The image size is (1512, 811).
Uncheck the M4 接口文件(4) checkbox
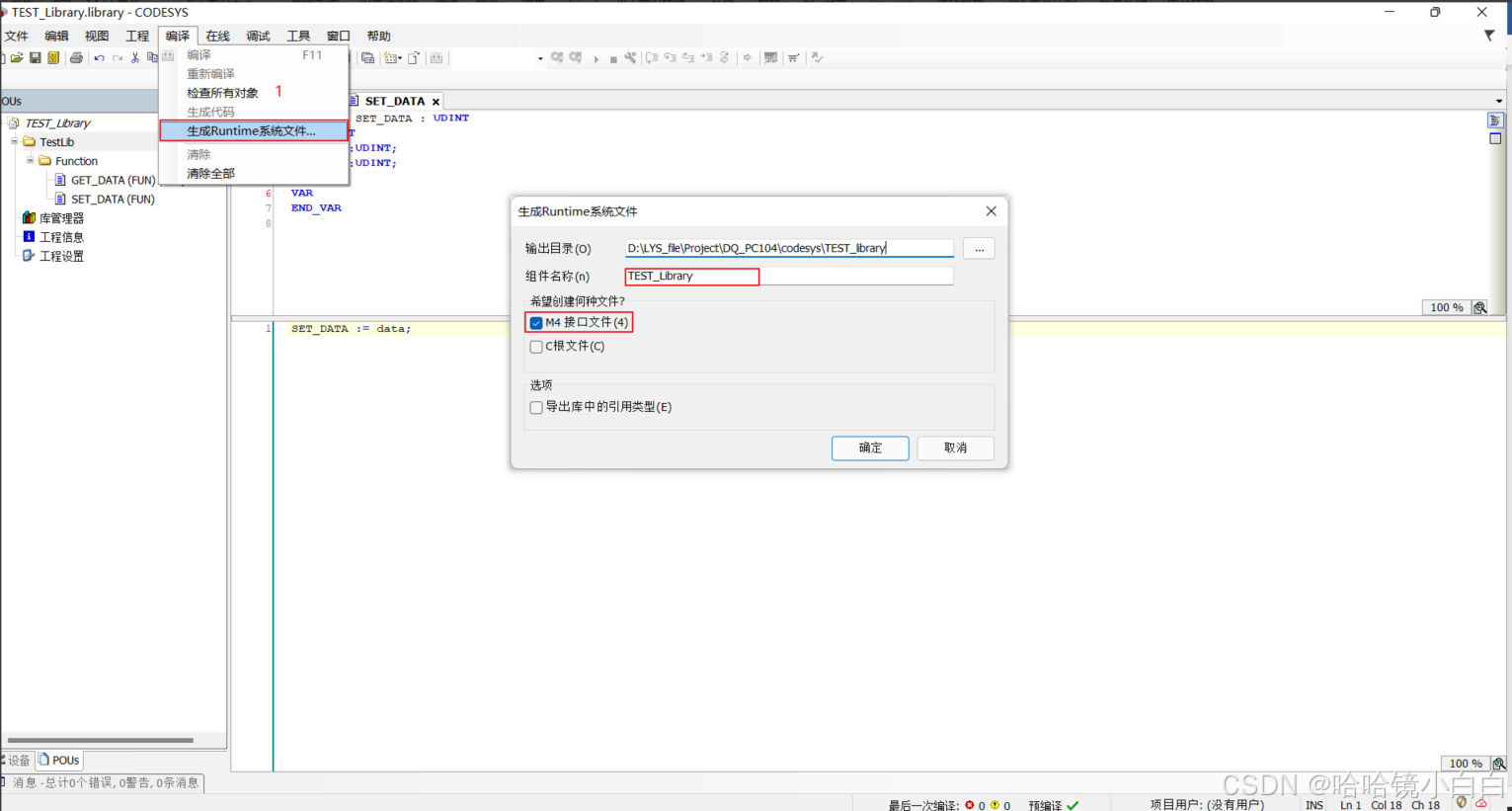coord(536,322)
